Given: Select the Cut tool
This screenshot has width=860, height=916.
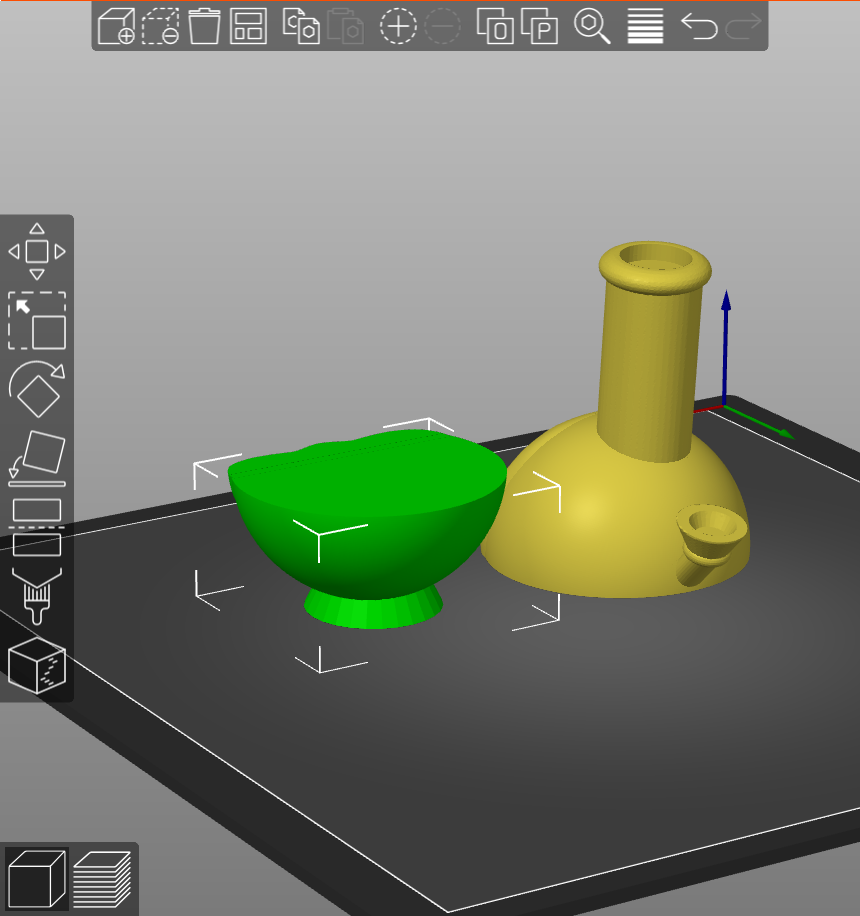Looking at the screenshot, I should 37,527.
